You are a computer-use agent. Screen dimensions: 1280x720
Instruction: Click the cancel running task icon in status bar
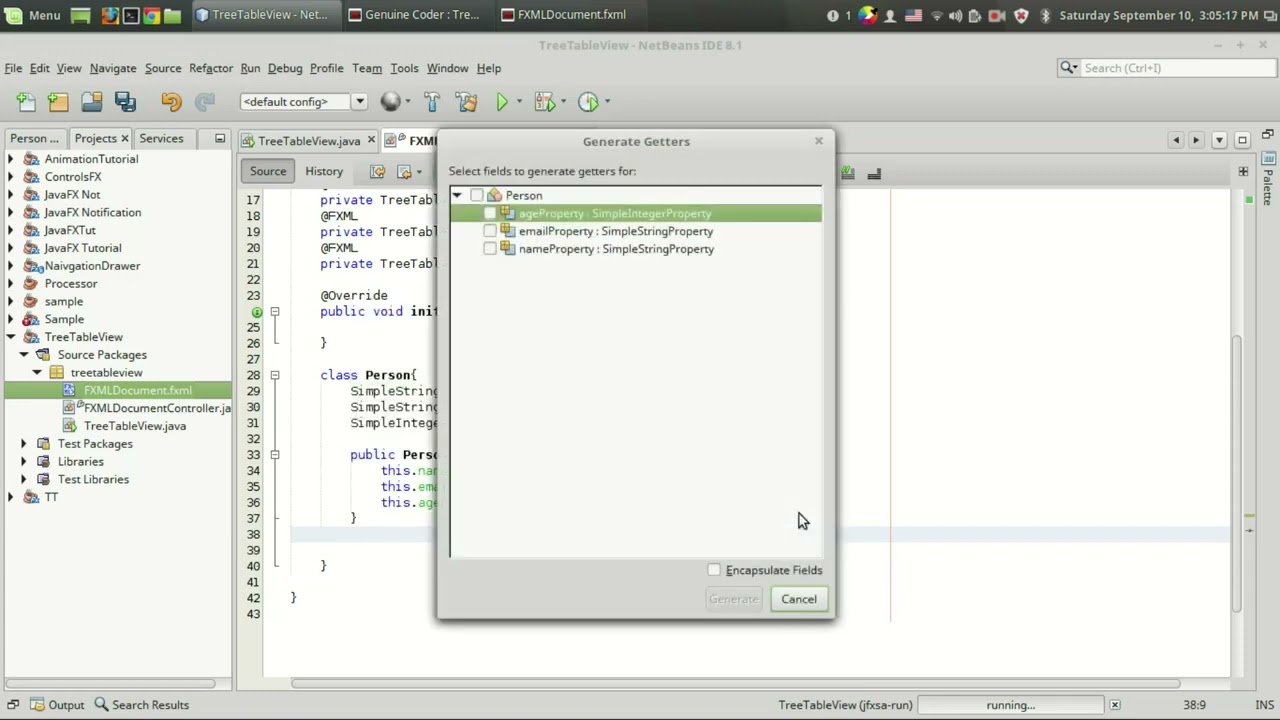click(x=1114, y=705)
